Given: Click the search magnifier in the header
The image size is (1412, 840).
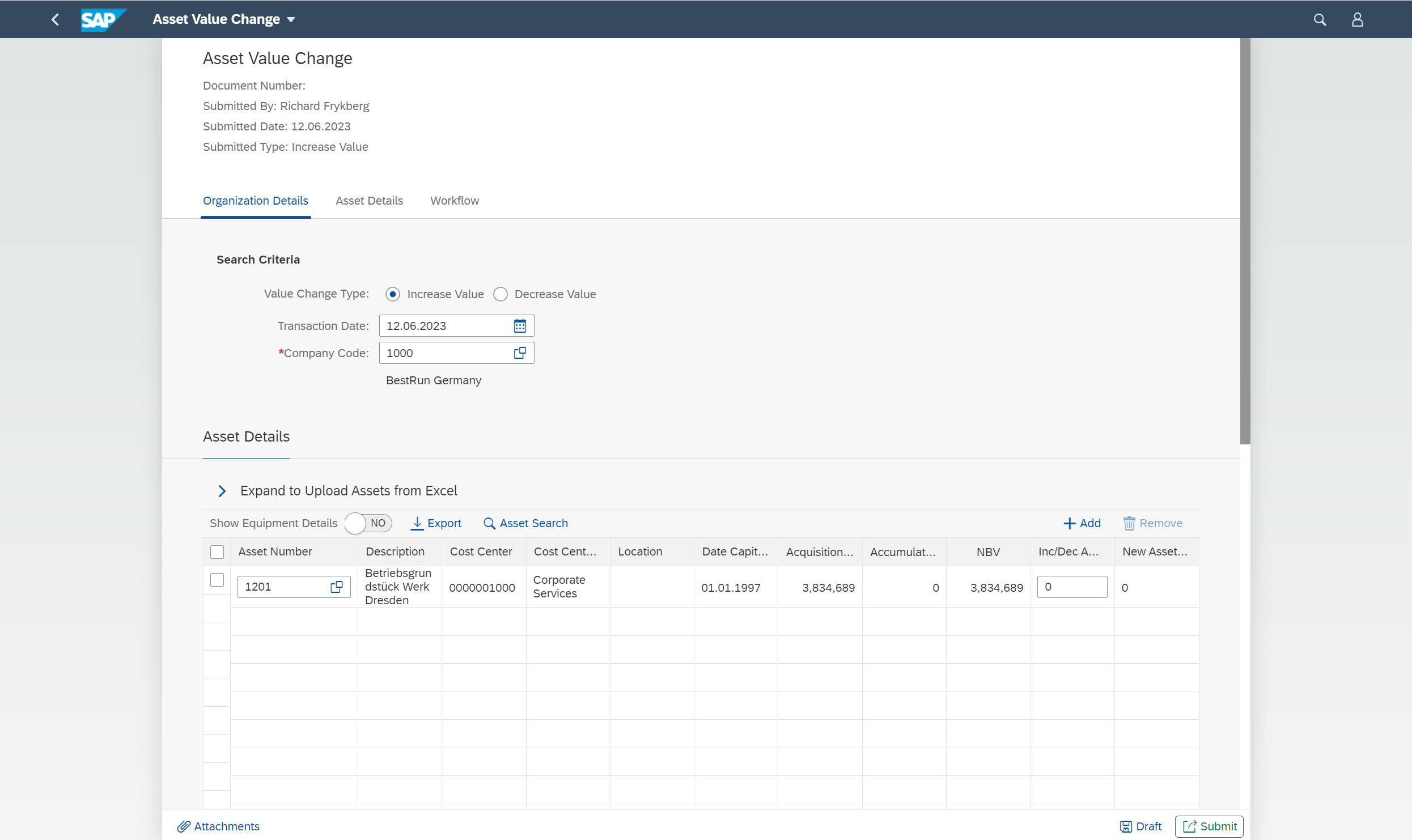Looking at the screenshot, I should pyautogui.click(x=1320, y=19).
